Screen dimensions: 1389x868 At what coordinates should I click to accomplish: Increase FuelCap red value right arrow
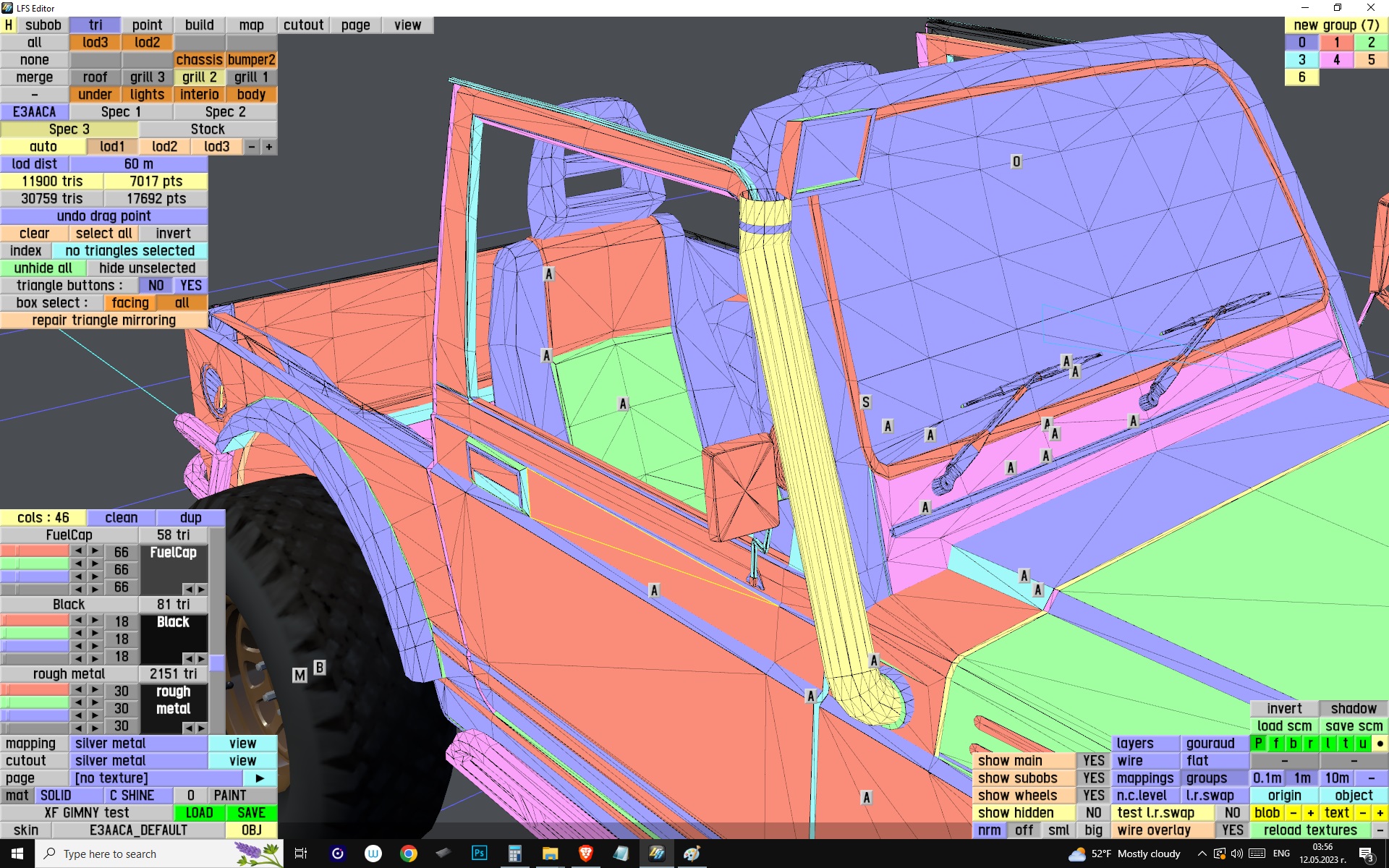coord(95,551)
